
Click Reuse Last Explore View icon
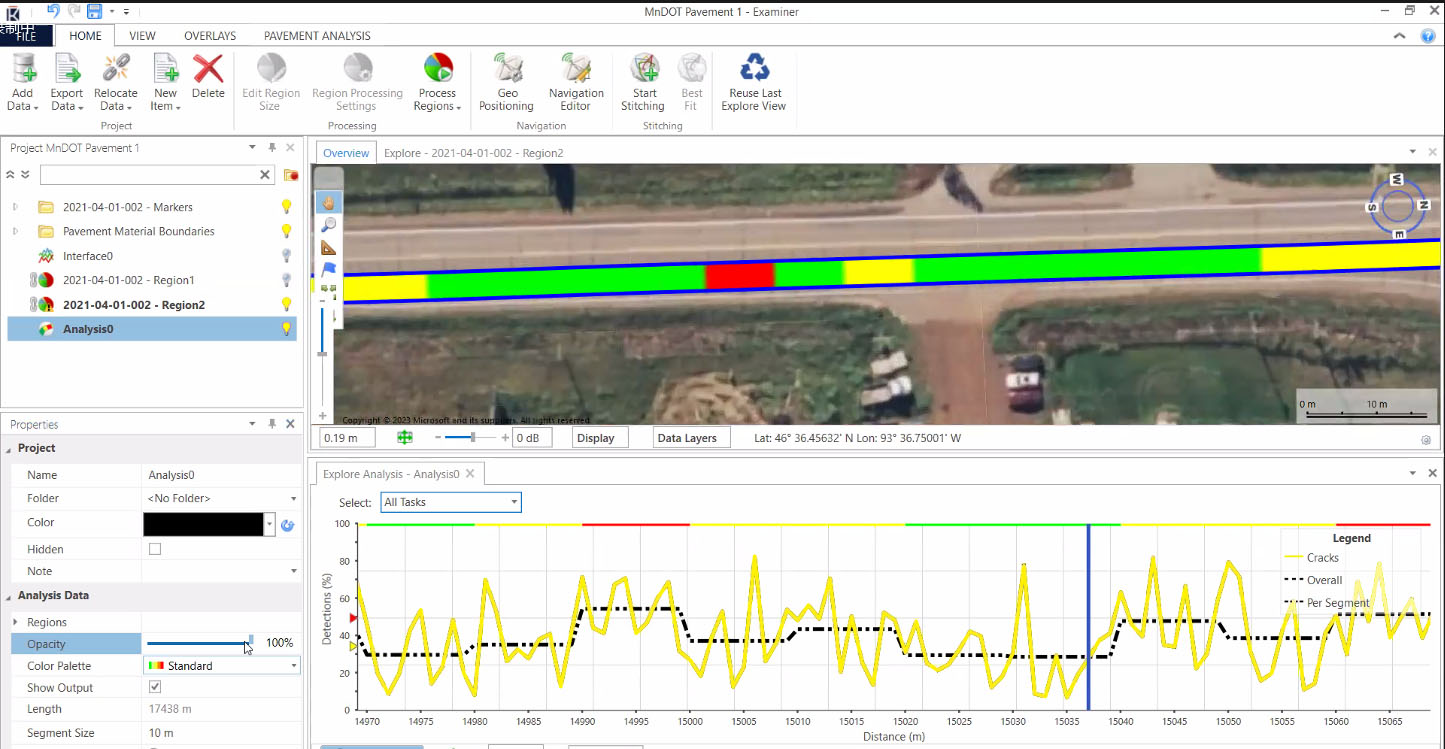754,70
